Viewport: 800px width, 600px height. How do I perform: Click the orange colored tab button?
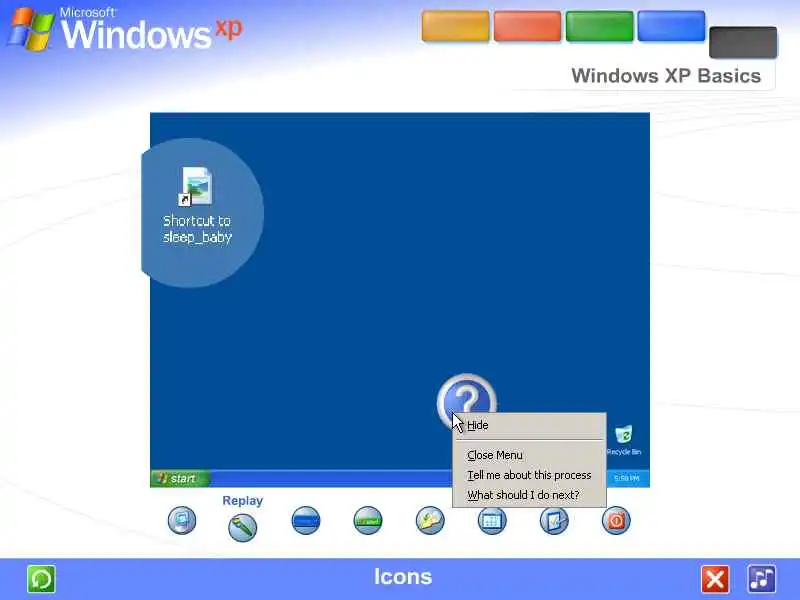coord(455,26)
